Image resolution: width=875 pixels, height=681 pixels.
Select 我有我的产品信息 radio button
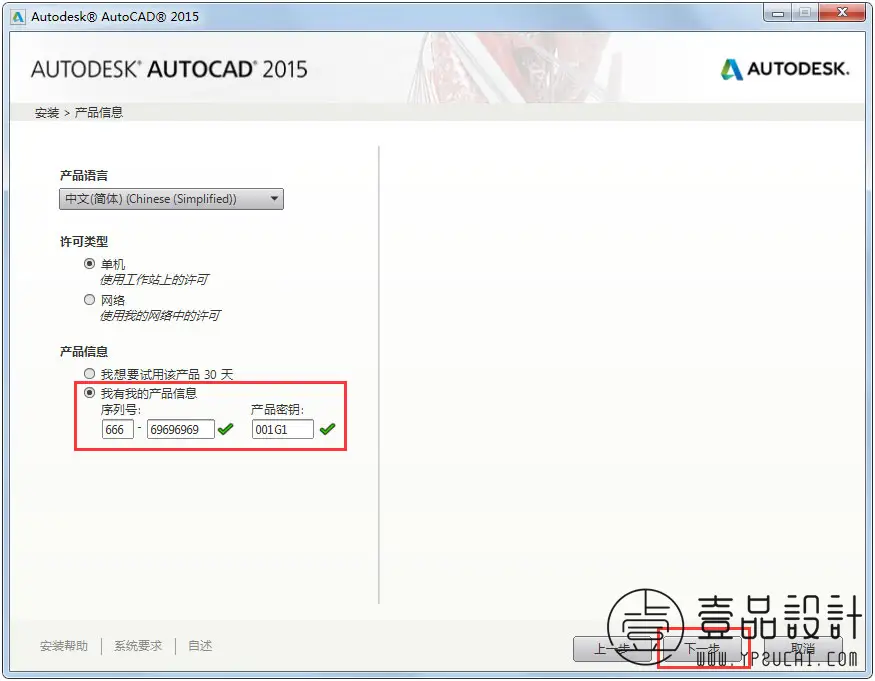pyautogui.click(x=89, y=393)
